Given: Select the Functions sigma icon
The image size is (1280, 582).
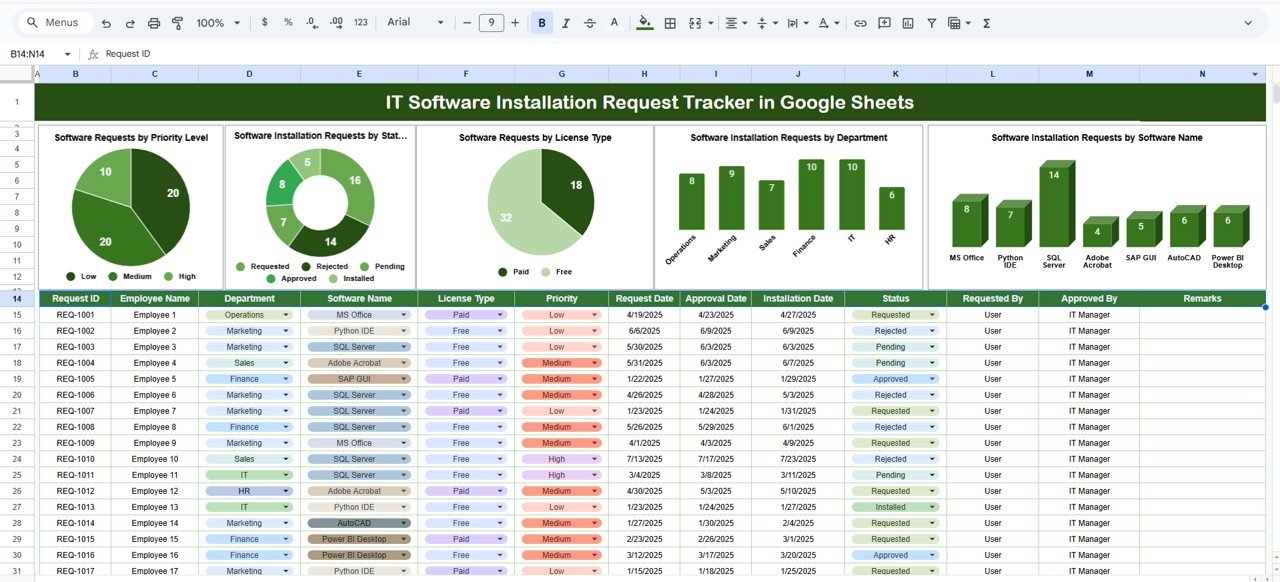Looking at the screenshot, I should (986, 22).
